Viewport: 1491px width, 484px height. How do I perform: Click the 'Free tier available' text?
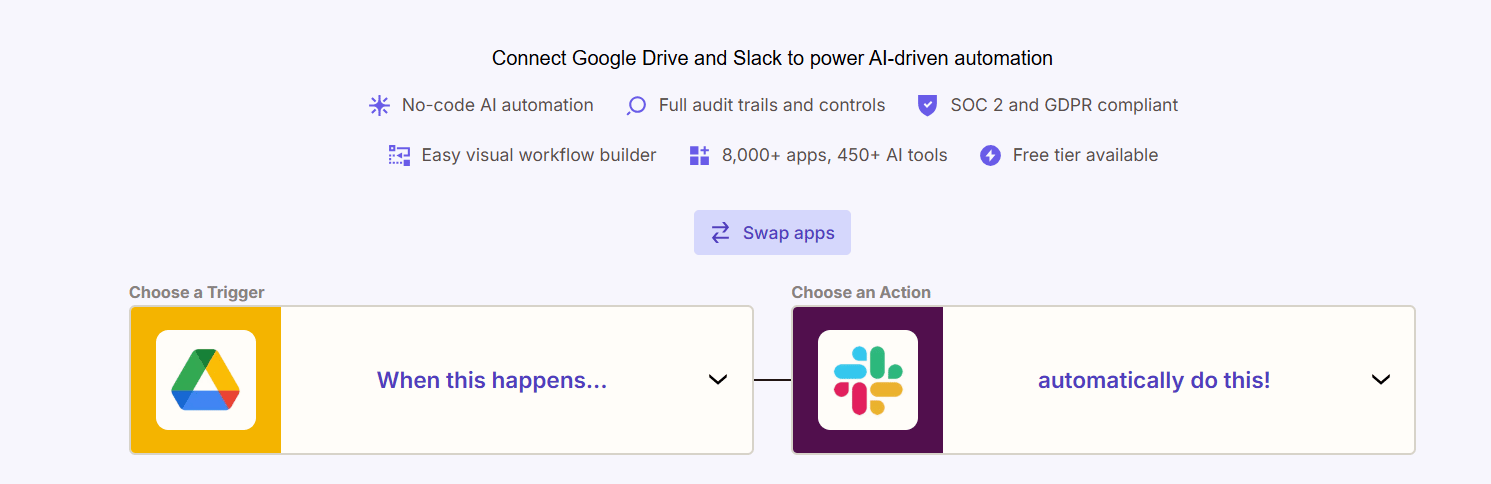(x=1085, y=155)
